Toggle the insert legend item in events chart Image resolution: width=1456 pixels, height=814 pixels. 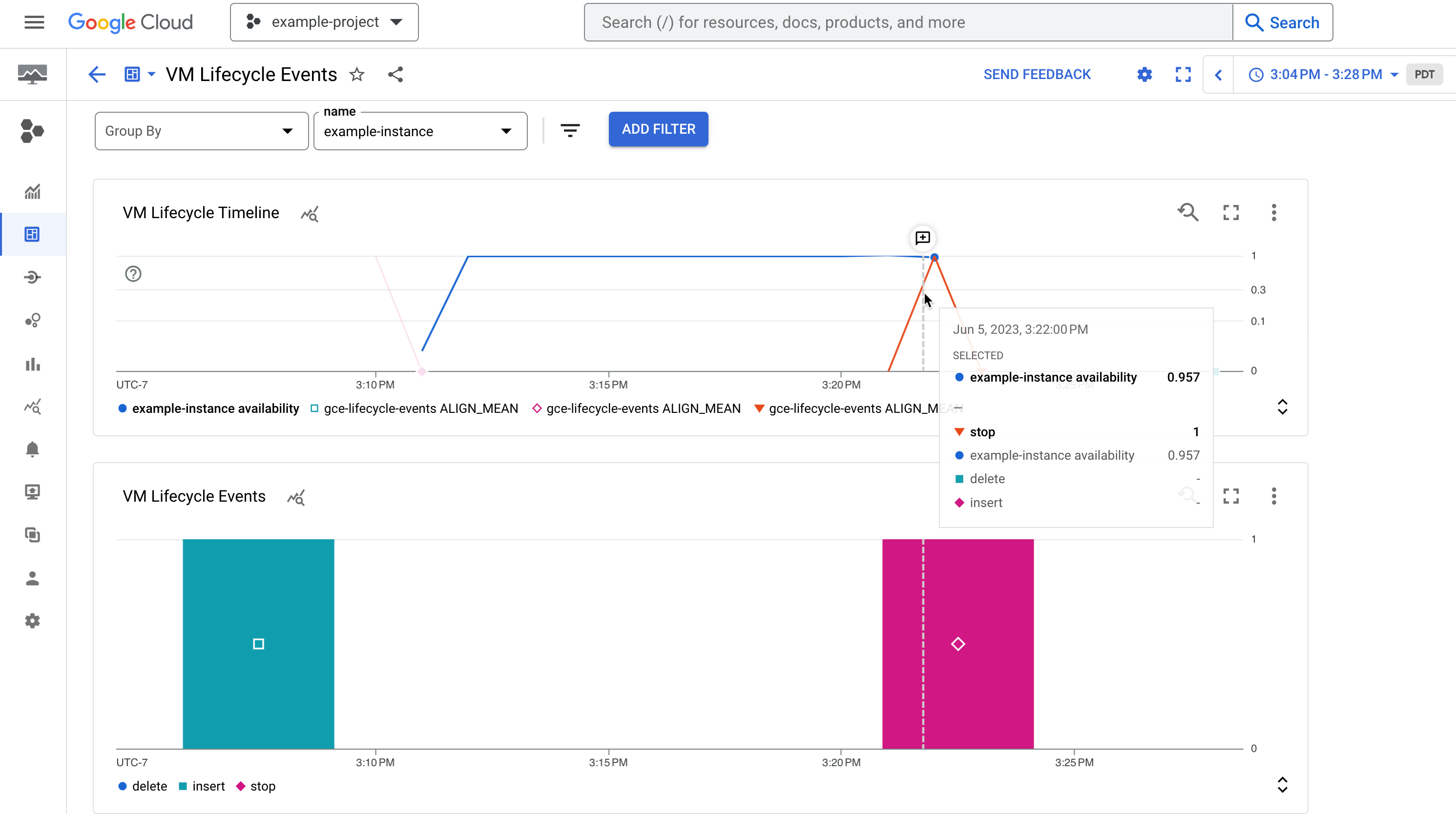(x=208, y=786)
